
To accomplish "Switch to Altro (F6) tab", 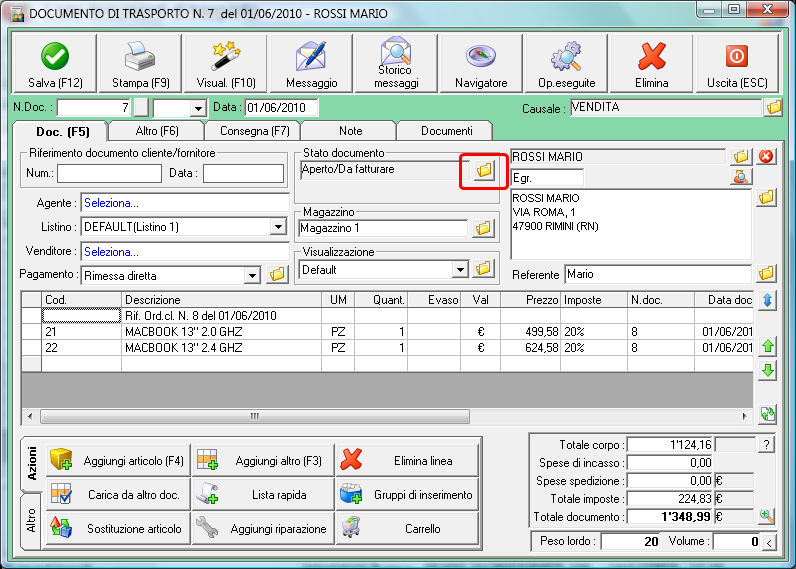I will [157, 131].
